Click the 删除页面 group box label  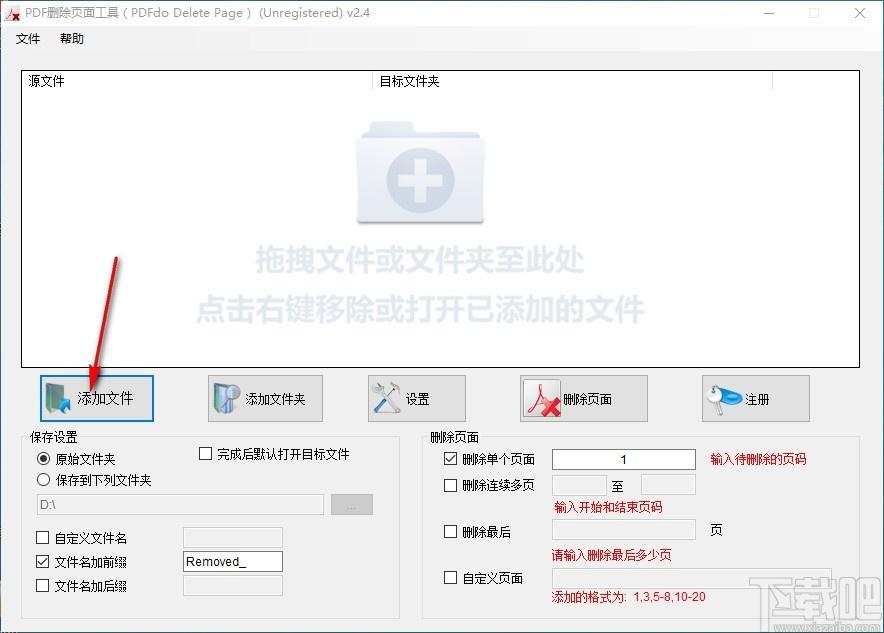coord(454,437)
